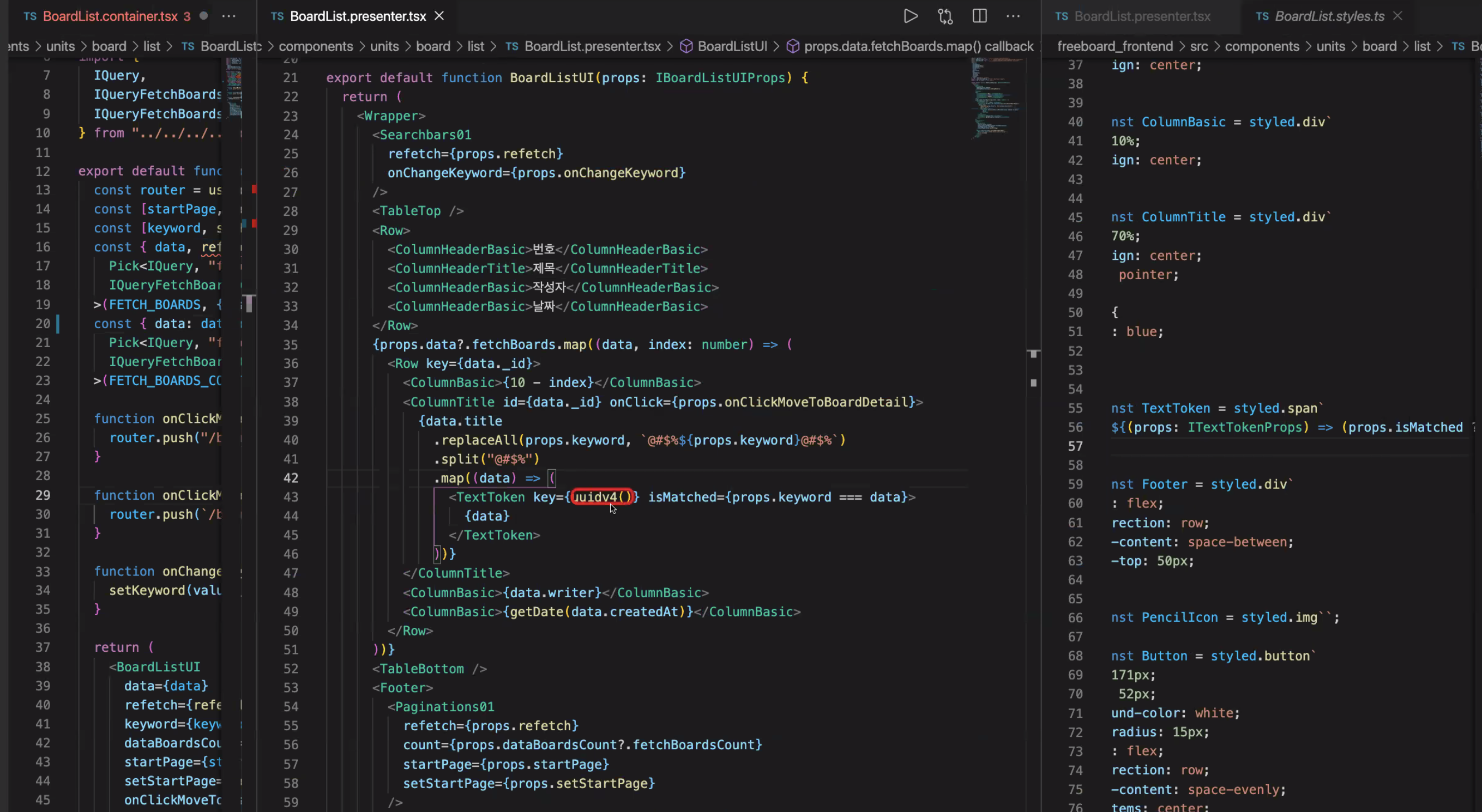Select BoardList.presenter.tsx tab in right group

[x=1142, y=16]
